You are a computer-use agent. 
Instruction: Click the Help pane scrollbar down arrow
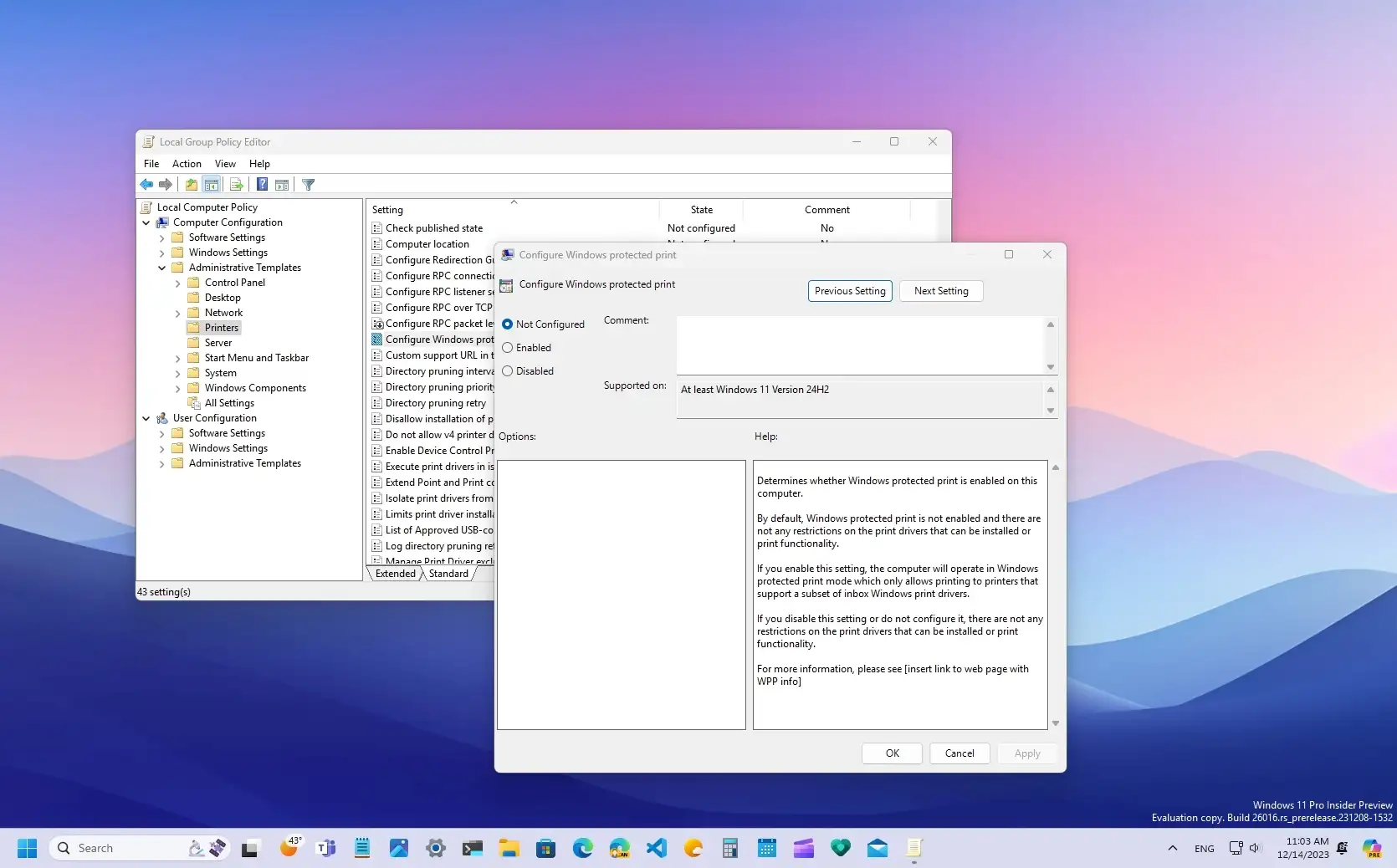(x=1055, y=723)
